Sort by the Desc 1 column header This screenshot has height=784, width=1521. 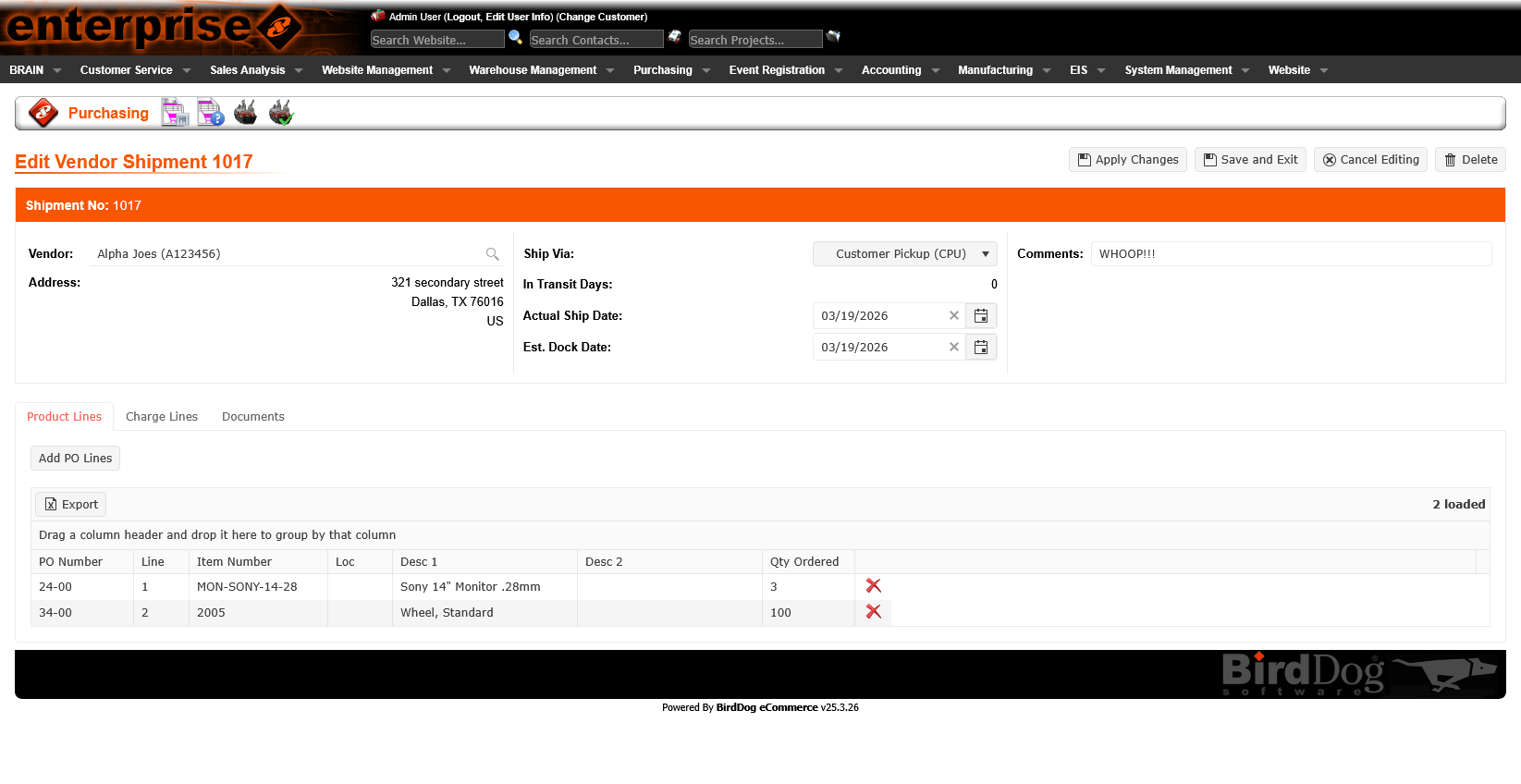coord(485,562)
